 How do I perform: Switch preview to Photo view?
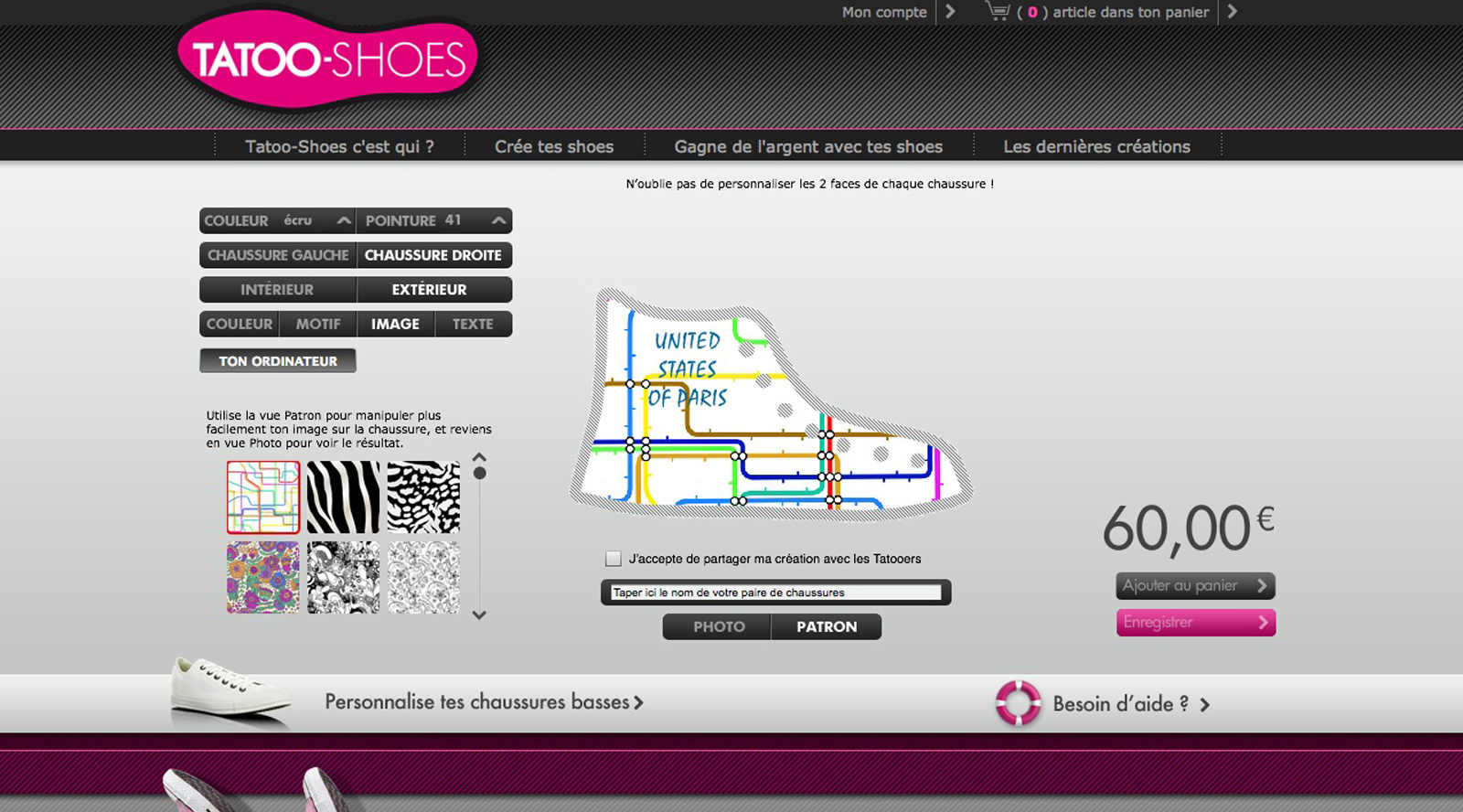coord(719,627)
